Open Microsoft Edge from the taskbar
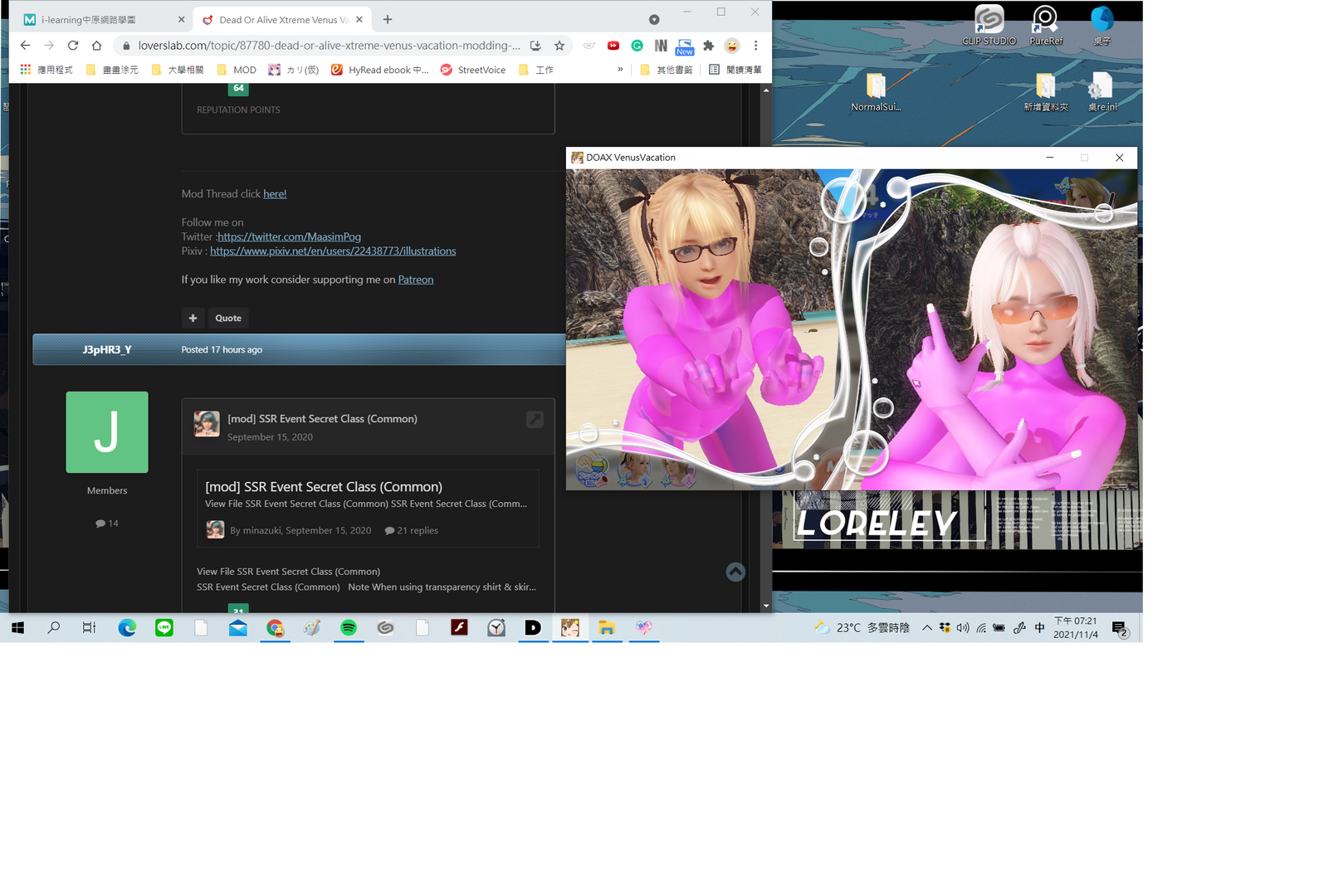This screenshot has width=1319, height=896. pos(127,628)
